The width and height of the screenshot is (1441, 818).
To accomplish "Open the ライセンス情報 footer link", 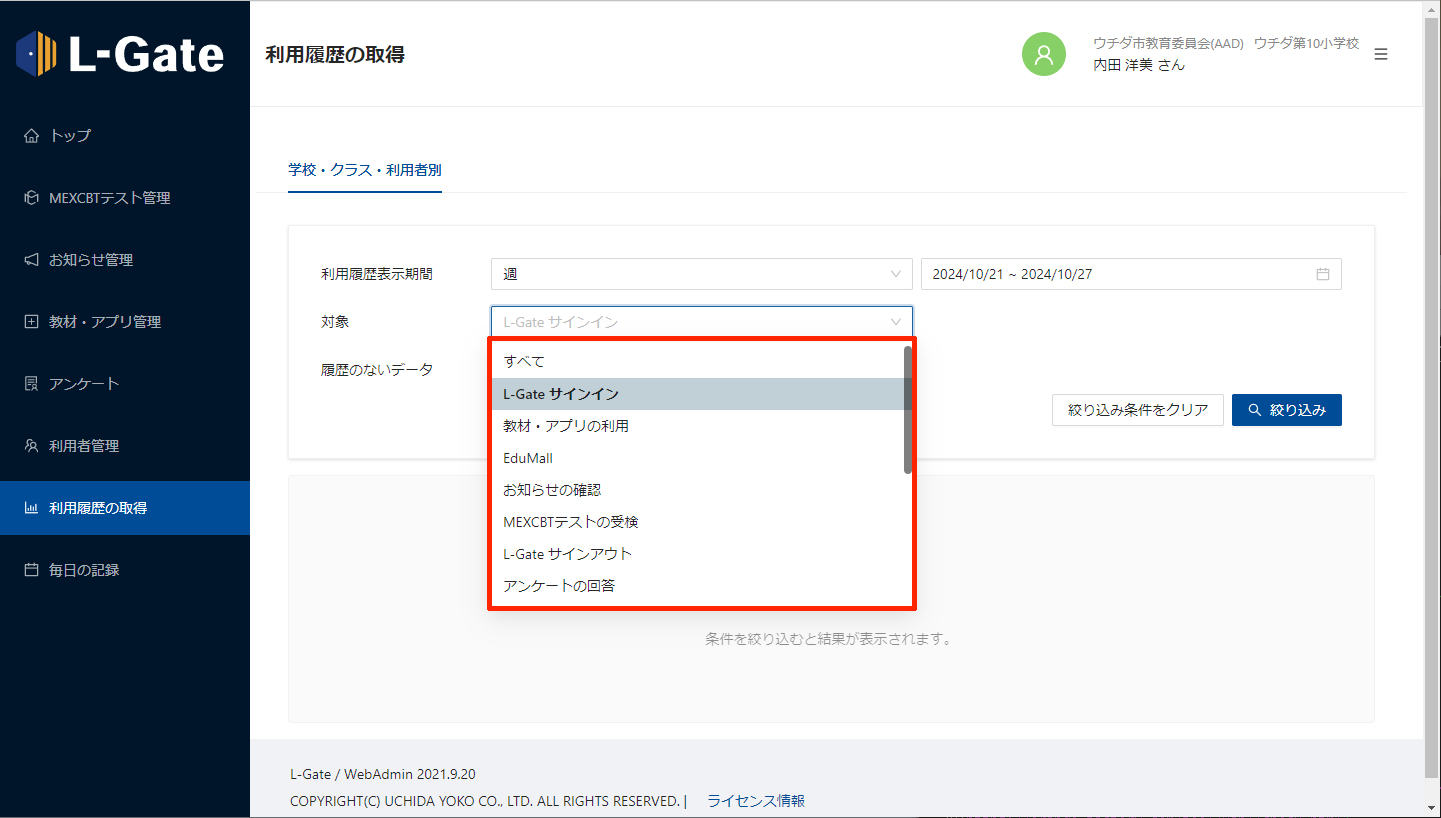I will coord(755,801).
